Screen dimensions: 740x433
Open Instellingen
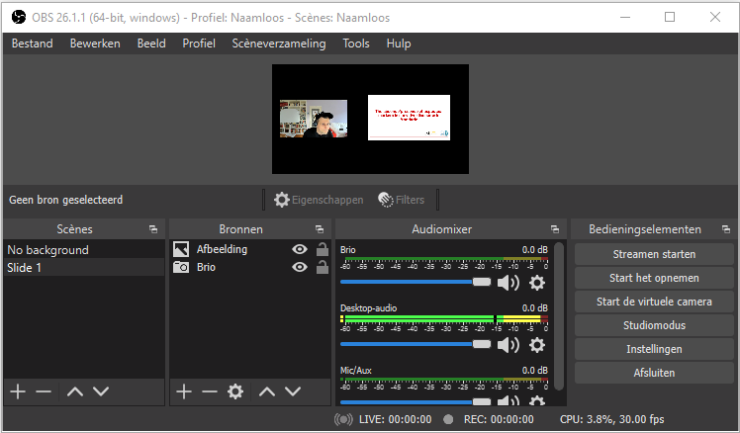pos(654,349)
